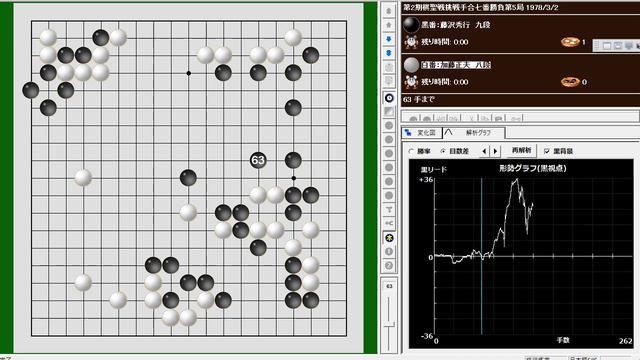Click black player's 残り時間: 0:00 text
640x360 pixels.
(x=444, y=42)
